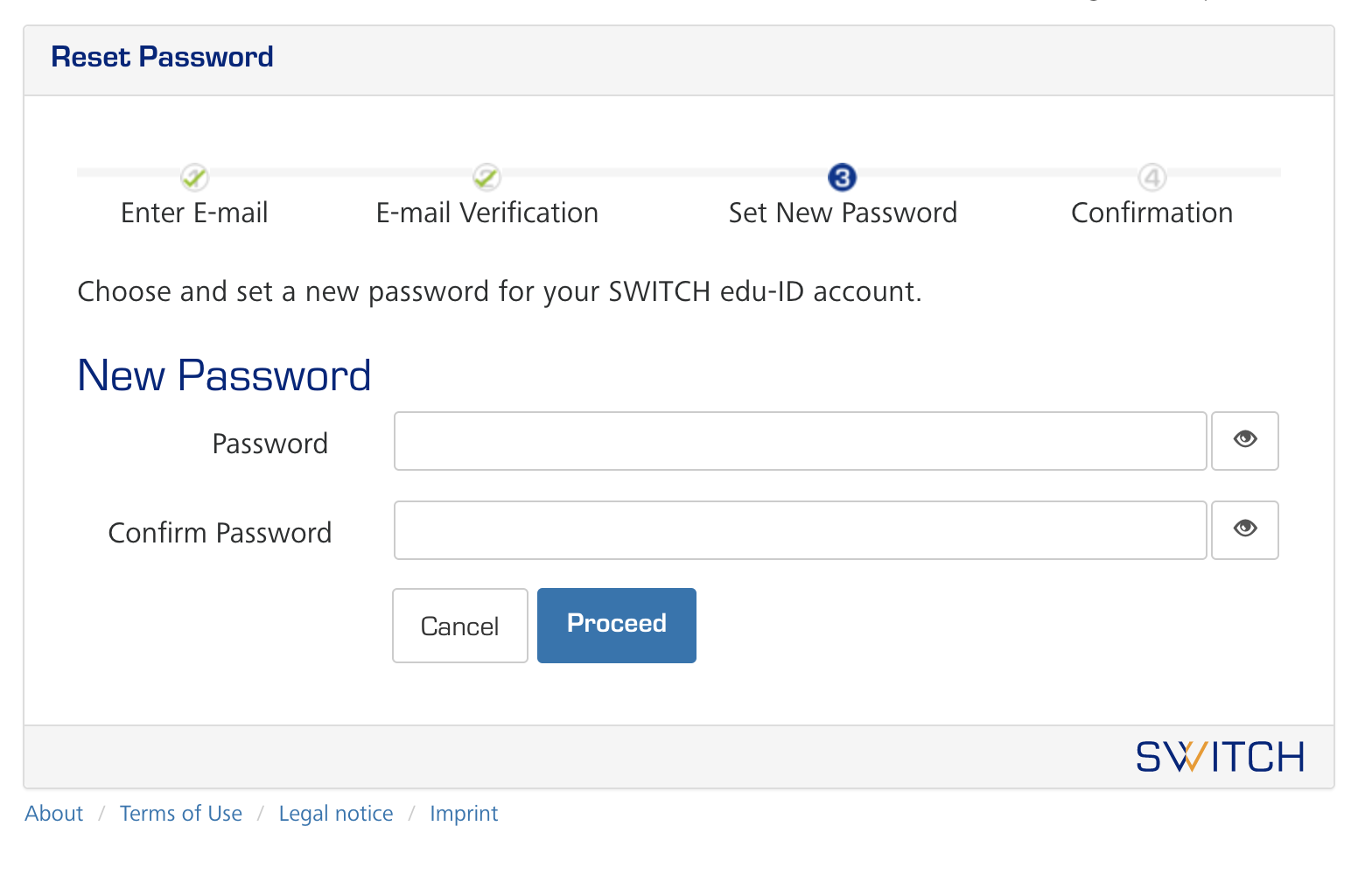The width and height of the screenshot is (1365, 896).
Task: Select the Enter E-mail step label
Action: point(194,213)
